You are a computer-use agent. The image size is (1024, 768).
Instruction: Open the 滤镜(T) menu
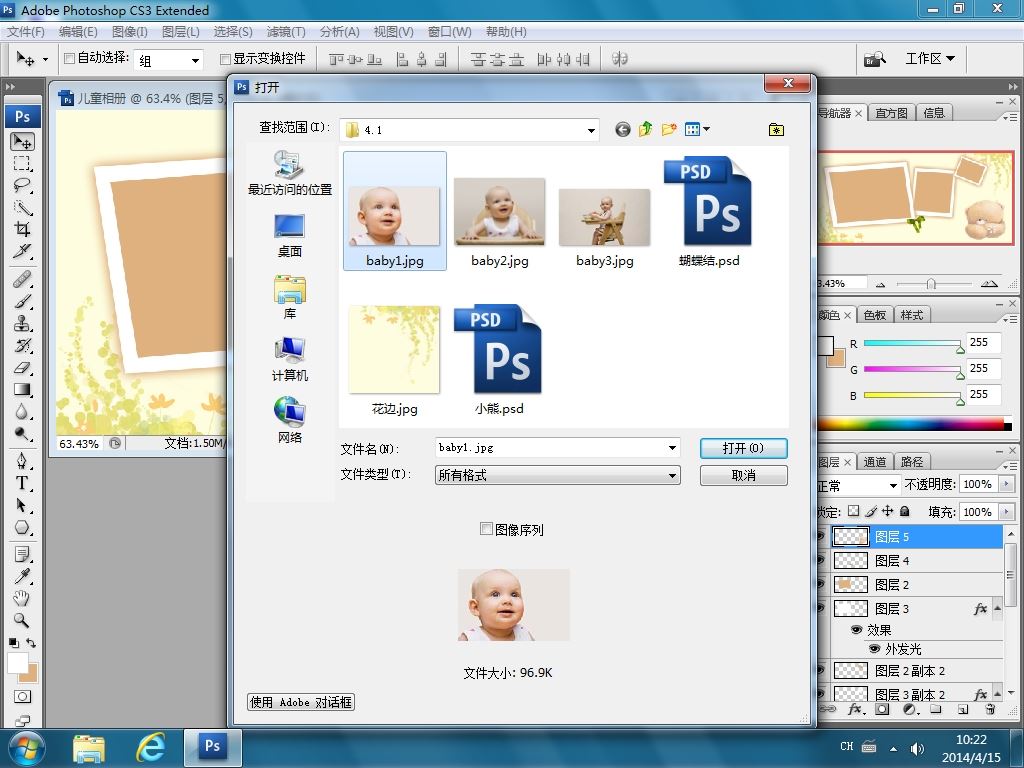pos(286,31)
